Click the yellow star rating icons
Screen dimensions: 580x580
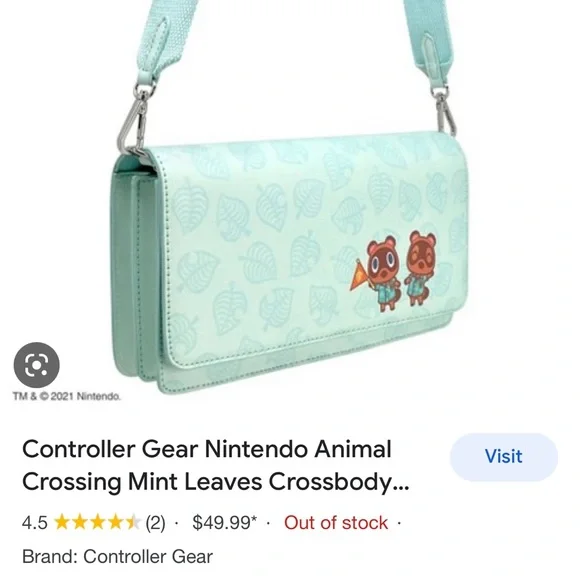click(97, 523)
